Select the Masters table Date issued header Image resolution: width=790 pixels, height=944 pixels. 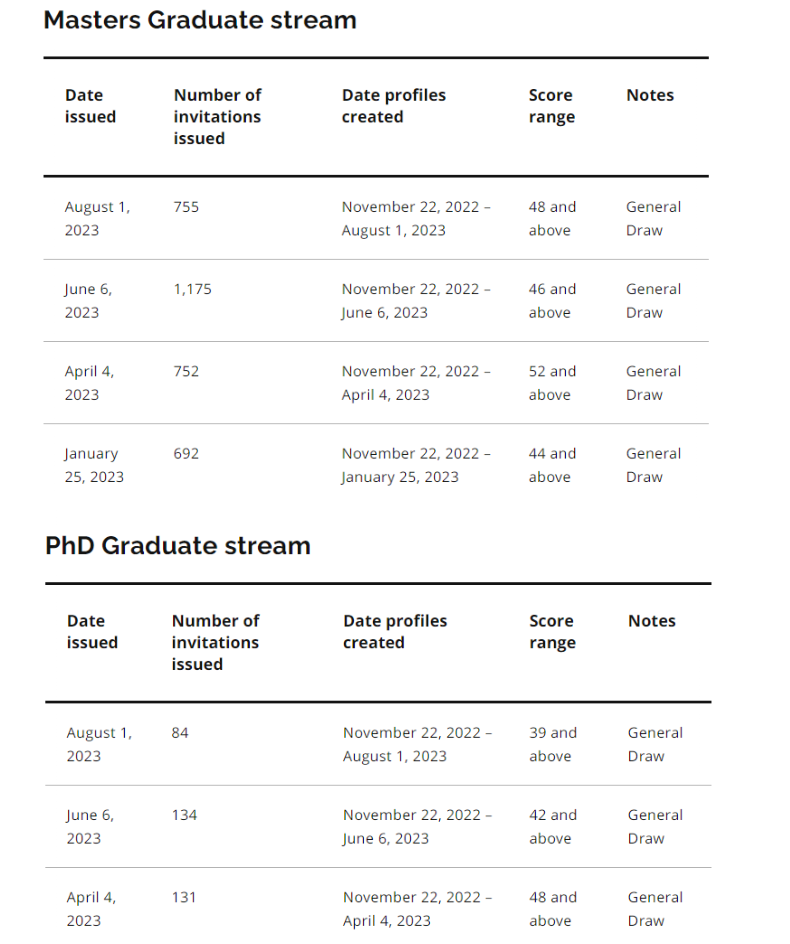(x=90, y=106)
